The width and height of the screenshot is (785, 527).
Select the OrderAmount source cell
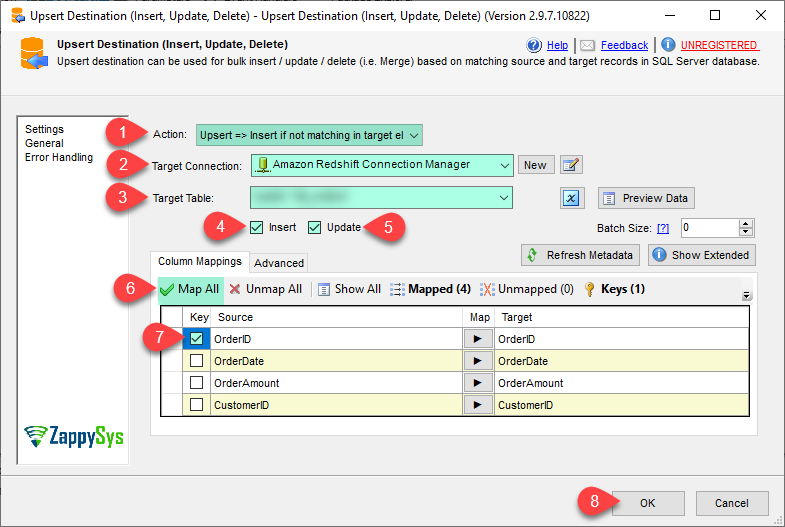[x=336, y=383]
